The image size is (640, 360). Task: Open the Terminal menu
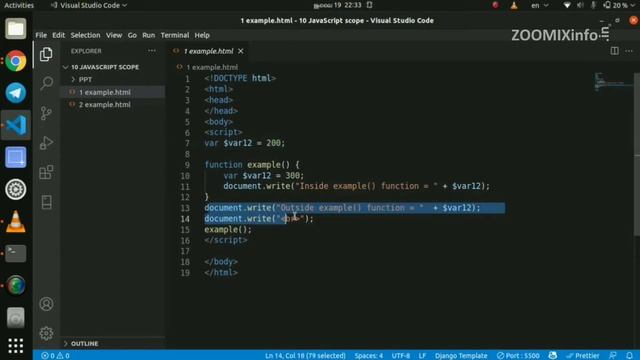tap(175, 35)
